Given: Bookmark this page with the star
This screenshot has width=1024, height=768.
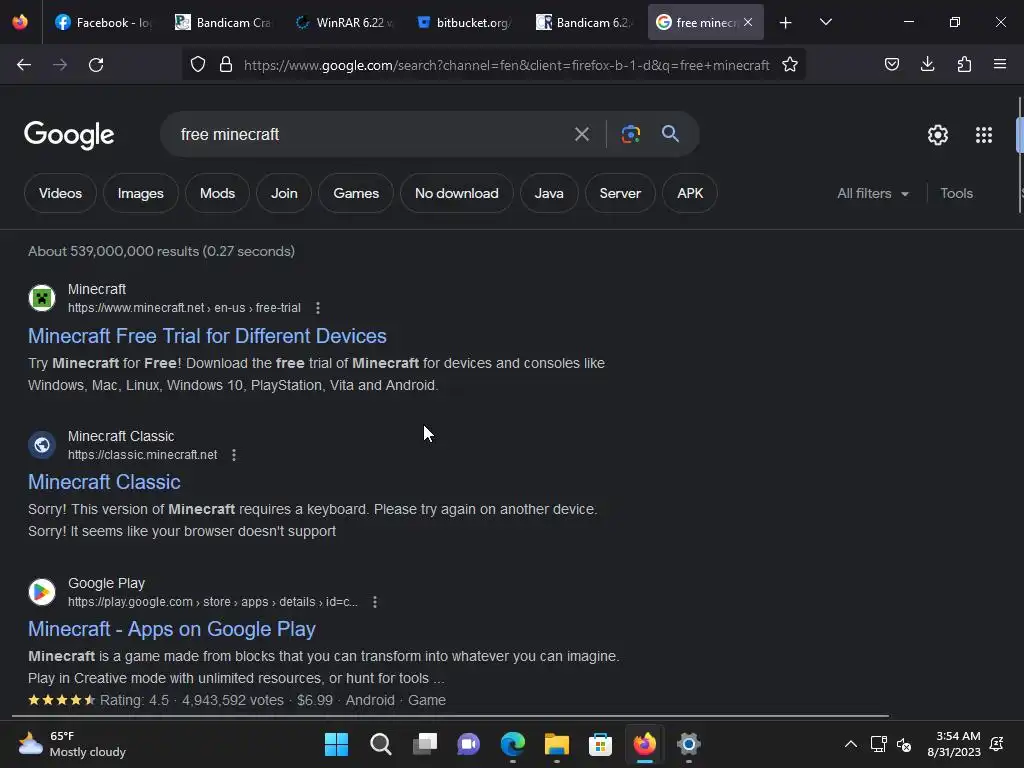Looking at the screenshot, I should coord(790,65).
